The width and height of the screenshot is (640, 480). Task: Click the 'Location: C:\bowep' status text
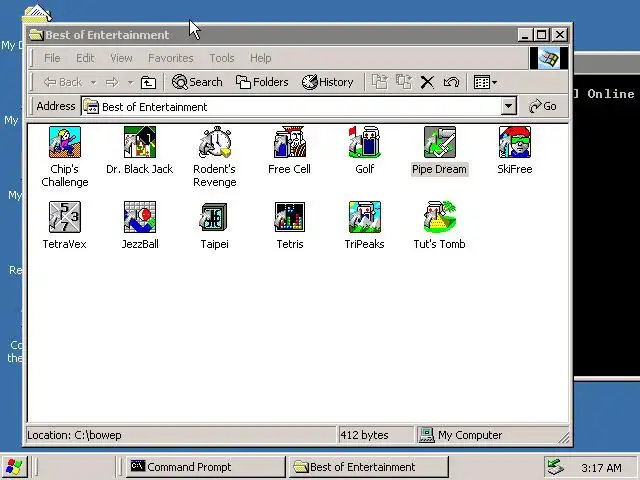74,435
